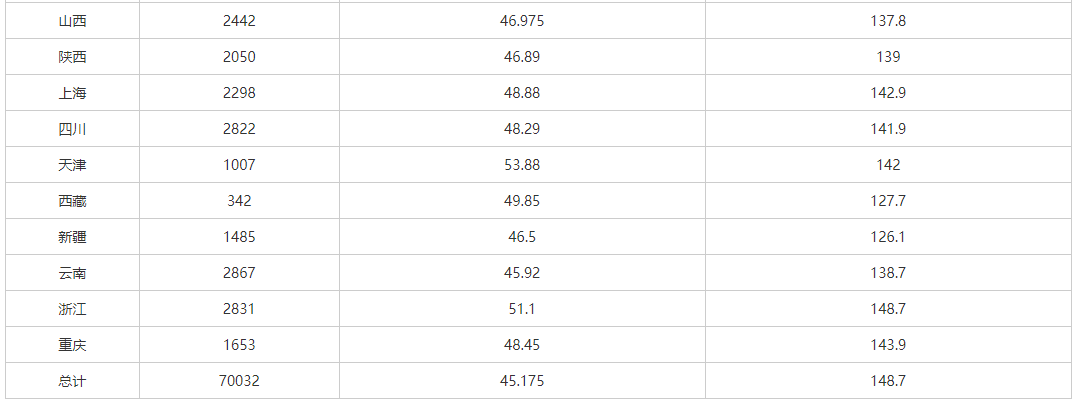Viewport: 1076px width, 403px height.
Task: Click the 山西 province cell
Action: (x=72, y=21)
